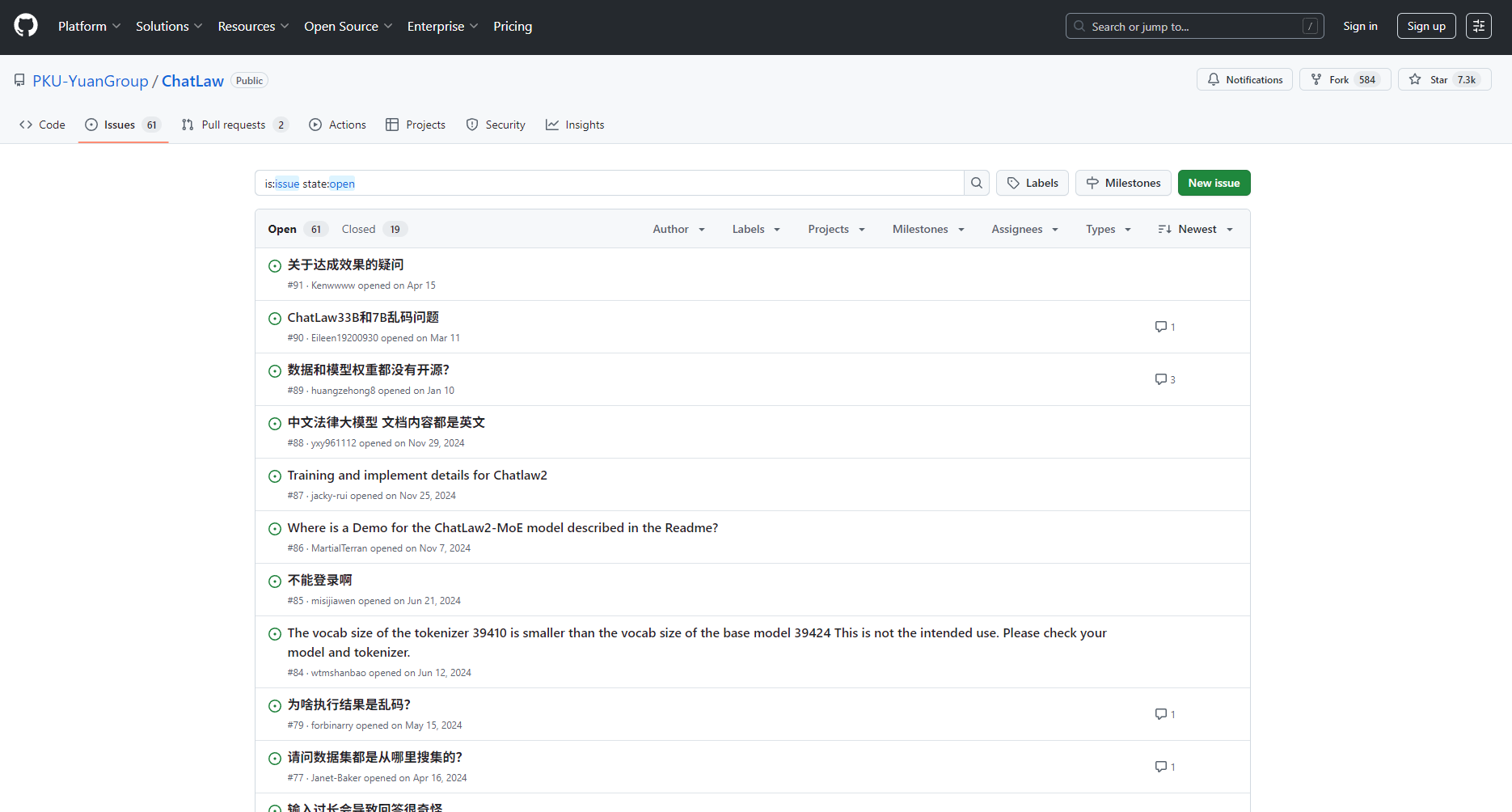Click the open-issue icon for issue #89
1512x812 pixels.
point(275,371)
